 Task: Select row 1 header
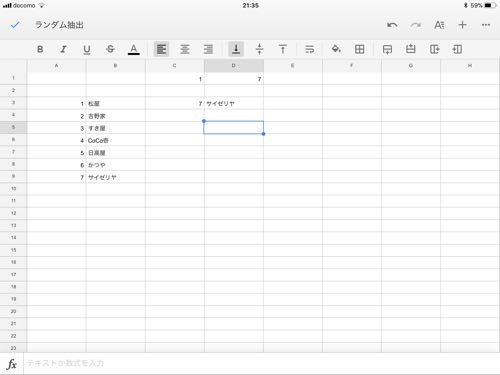click(x=13, y=78)
